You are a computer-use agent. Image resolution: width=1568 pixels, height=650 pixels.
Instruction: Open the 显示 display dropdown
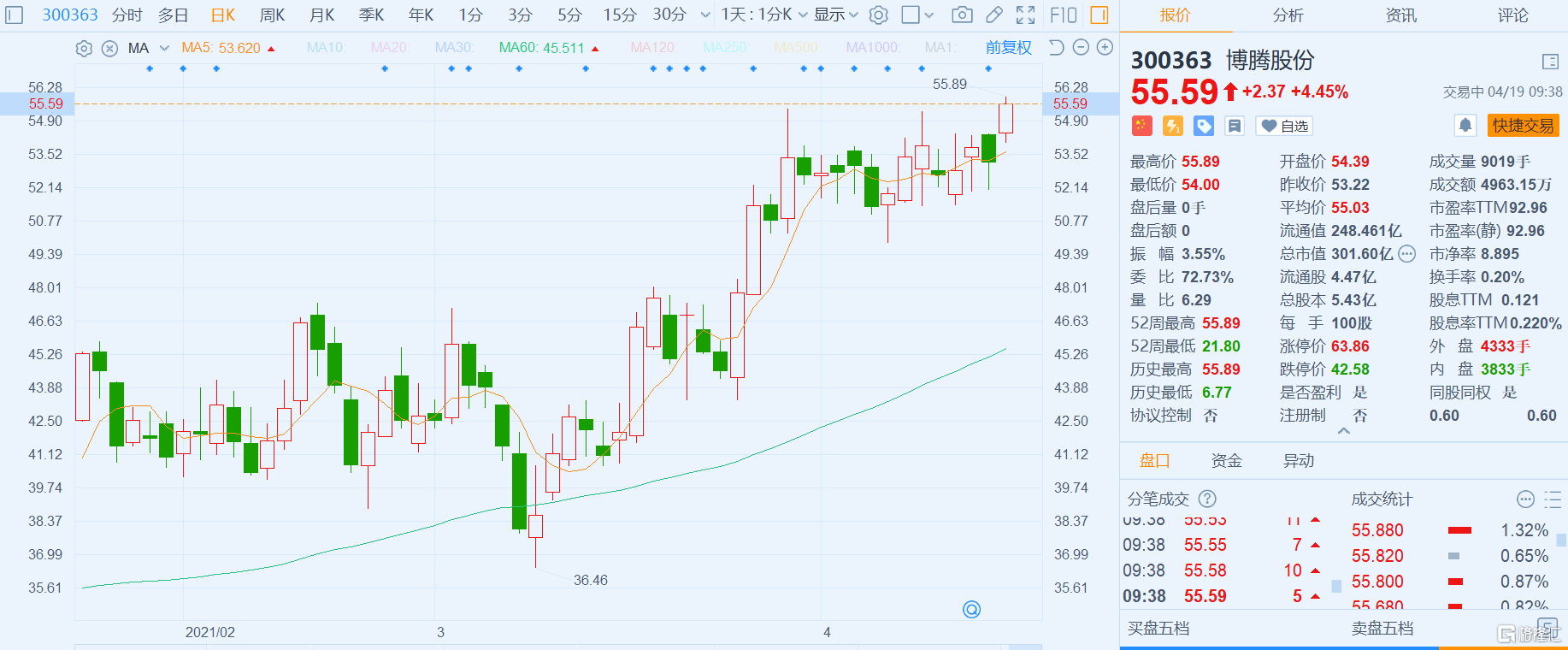[835, 15]
